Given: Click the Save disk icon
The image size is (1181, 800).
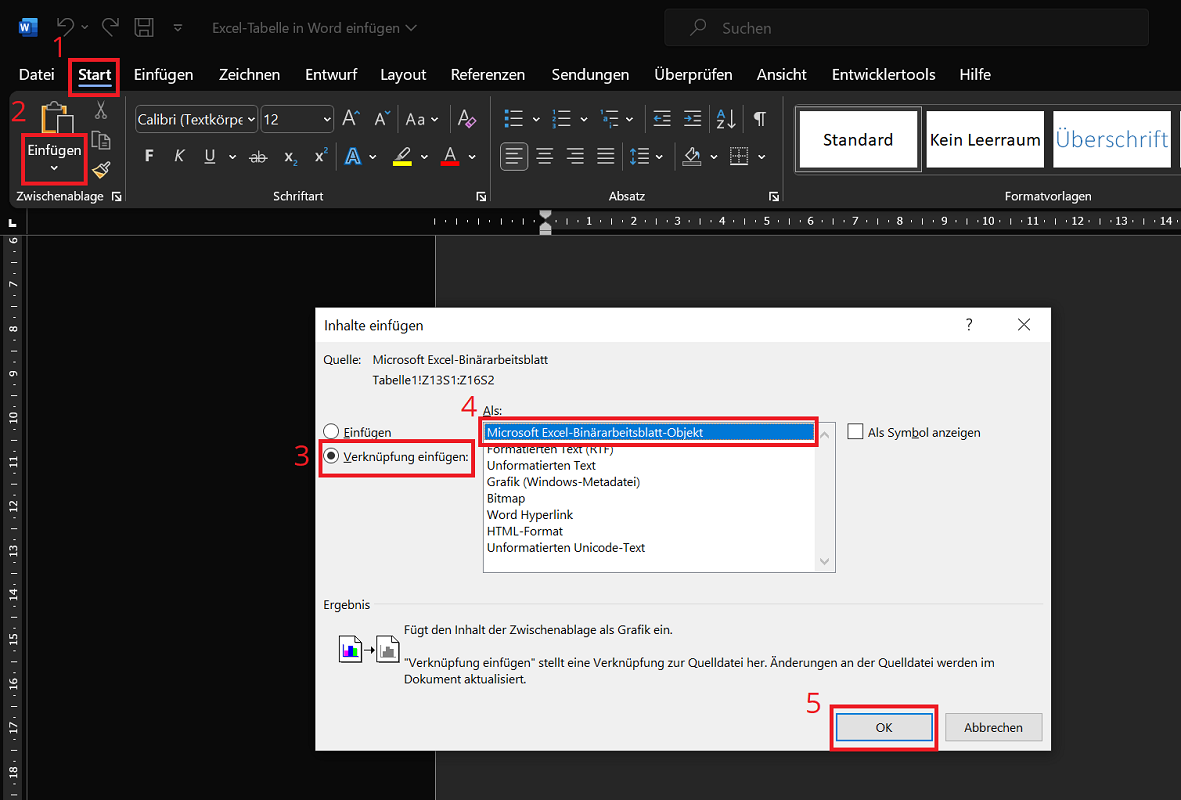Looking at the screenshot, I should pos(144,28).
